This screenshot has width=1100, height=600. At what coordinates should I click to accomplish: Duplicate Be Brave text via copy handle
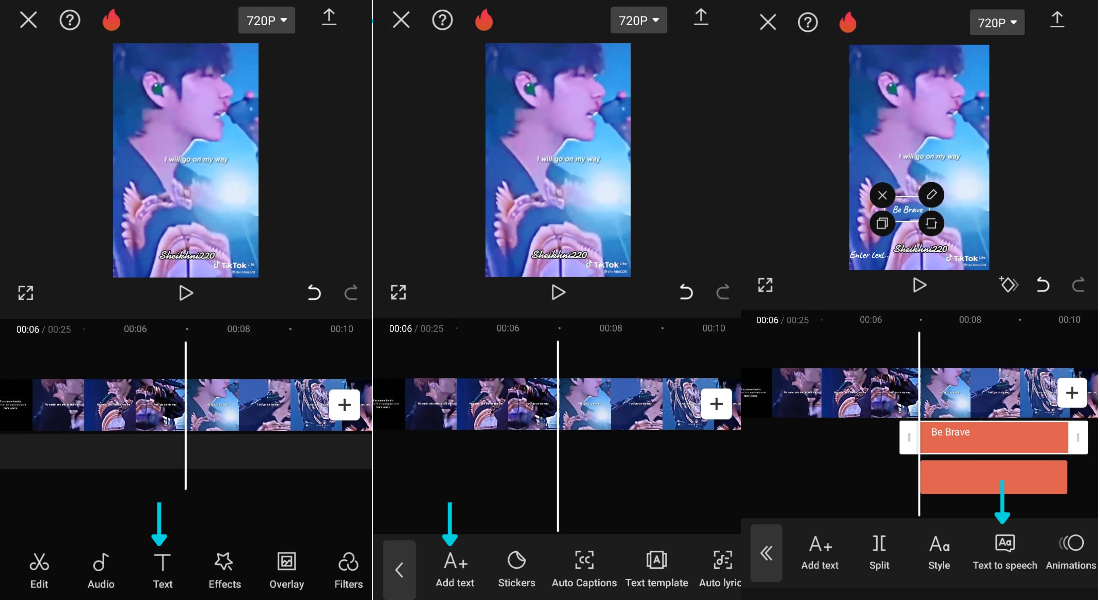click(883, 223)
